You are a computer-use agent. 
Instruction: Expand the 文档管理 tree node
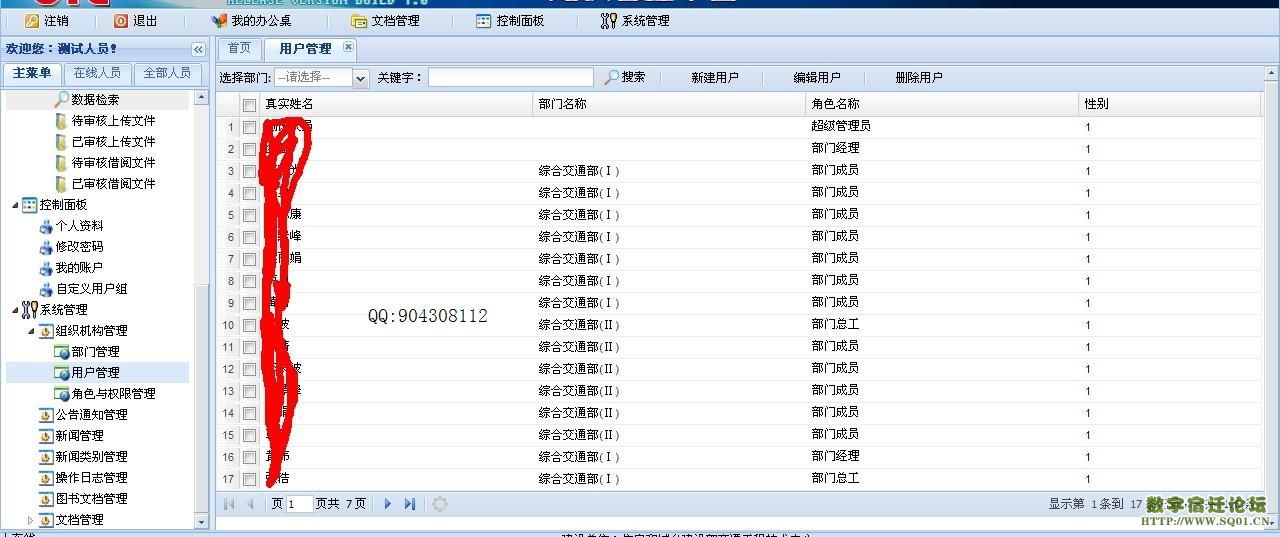click(30, 520)
